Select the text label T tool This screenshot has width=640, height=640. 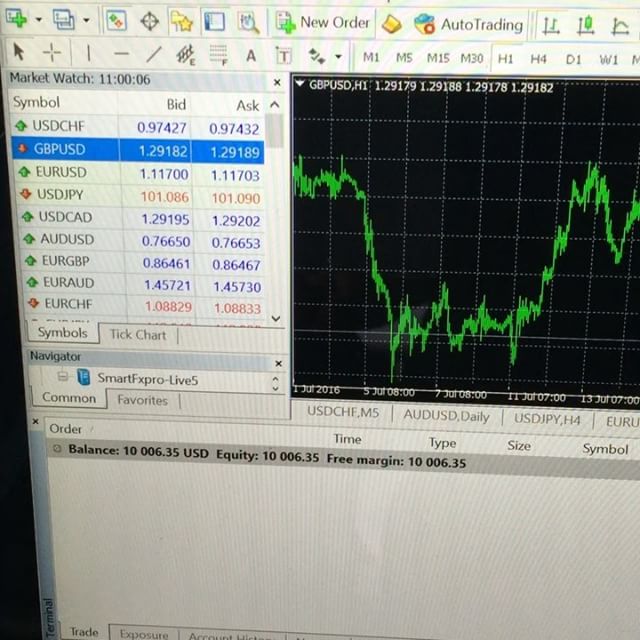[x=284, y=56]
